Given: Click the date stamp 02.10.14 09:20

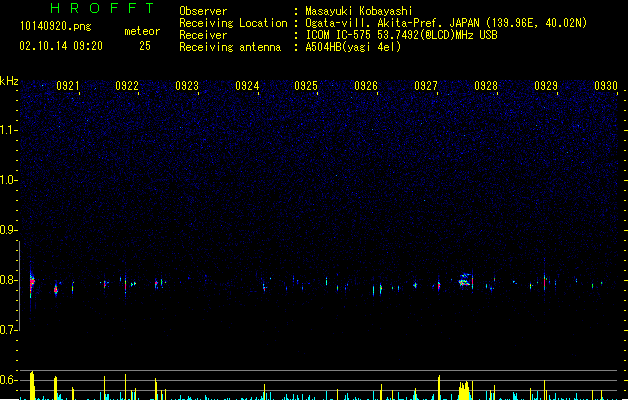Looking at the screenshot, I should pyautogui.click(x=61, y=46).
